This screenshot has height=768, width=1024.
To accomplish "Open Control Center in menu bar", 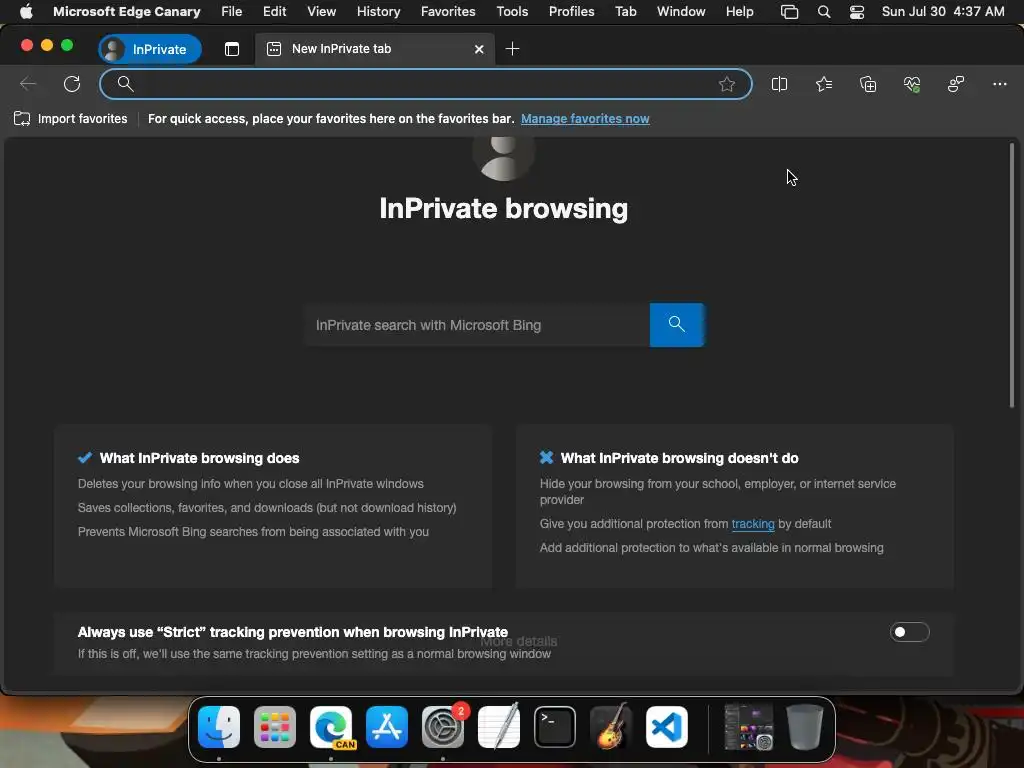I will (x=857, y=12).
